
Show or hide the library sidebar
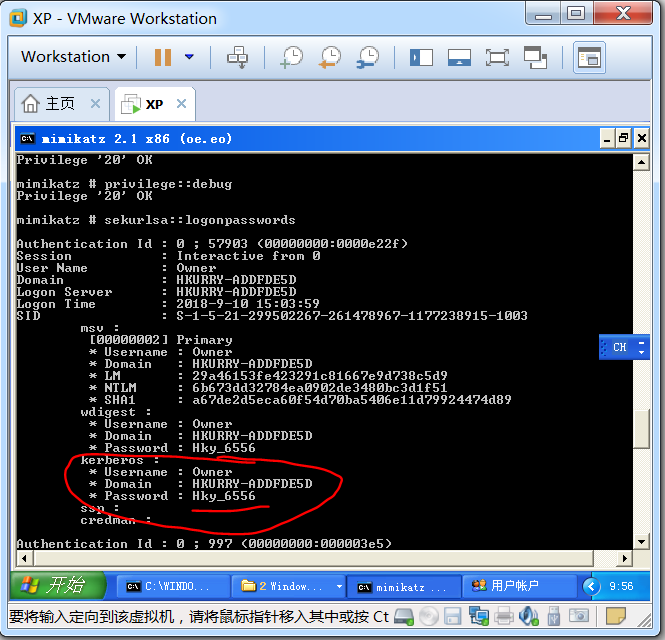click(421, 57)
